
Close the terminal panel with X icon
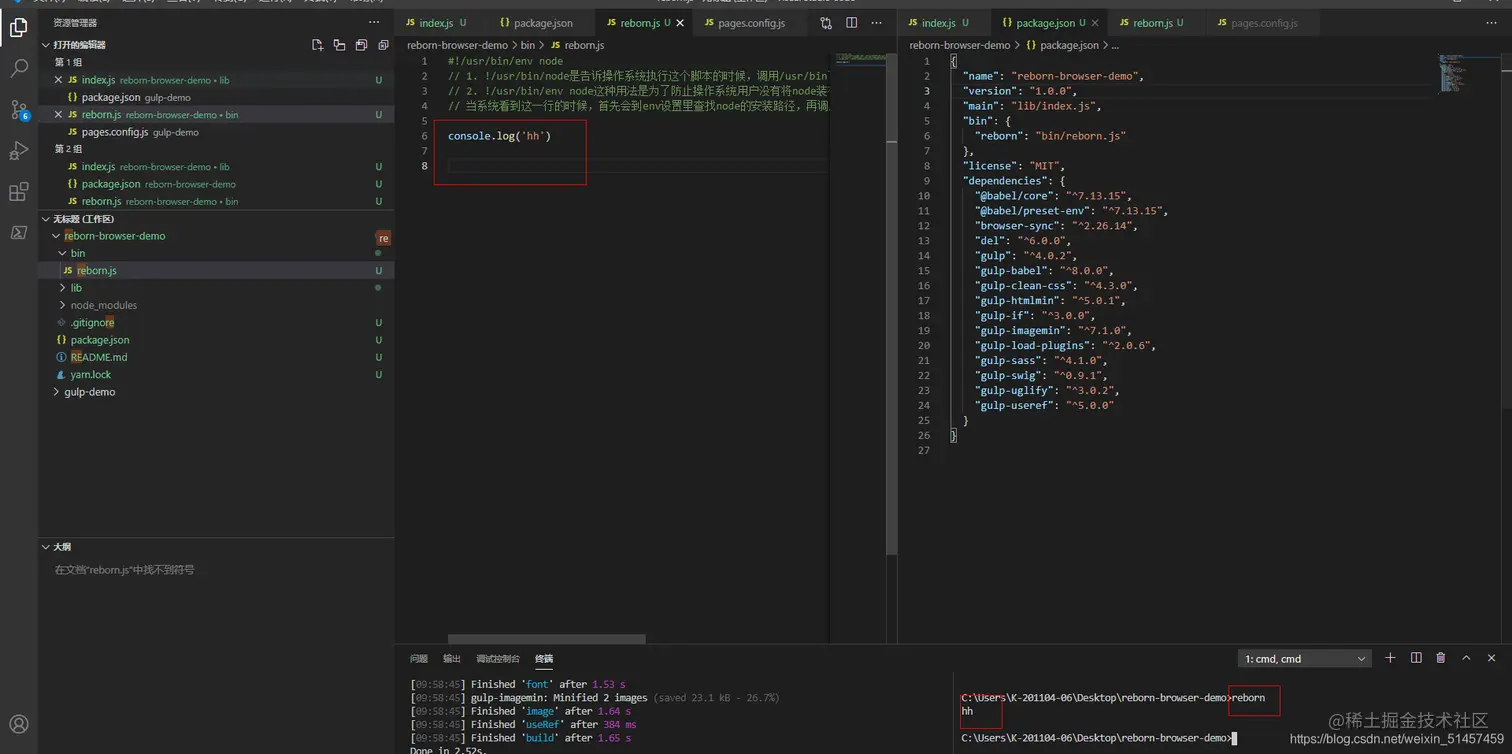[x=1491, y=658]
